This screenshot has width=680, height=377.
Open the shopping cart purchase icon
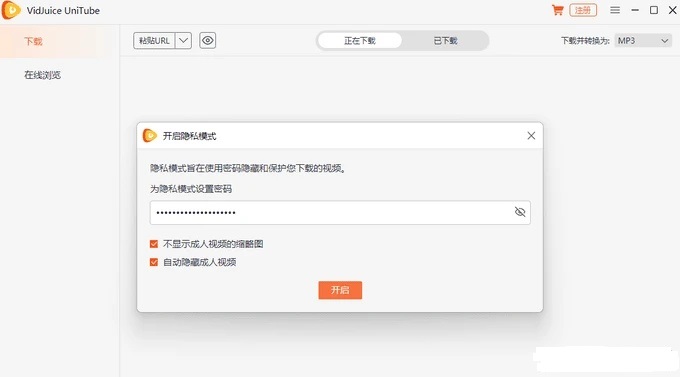(557, 10)
